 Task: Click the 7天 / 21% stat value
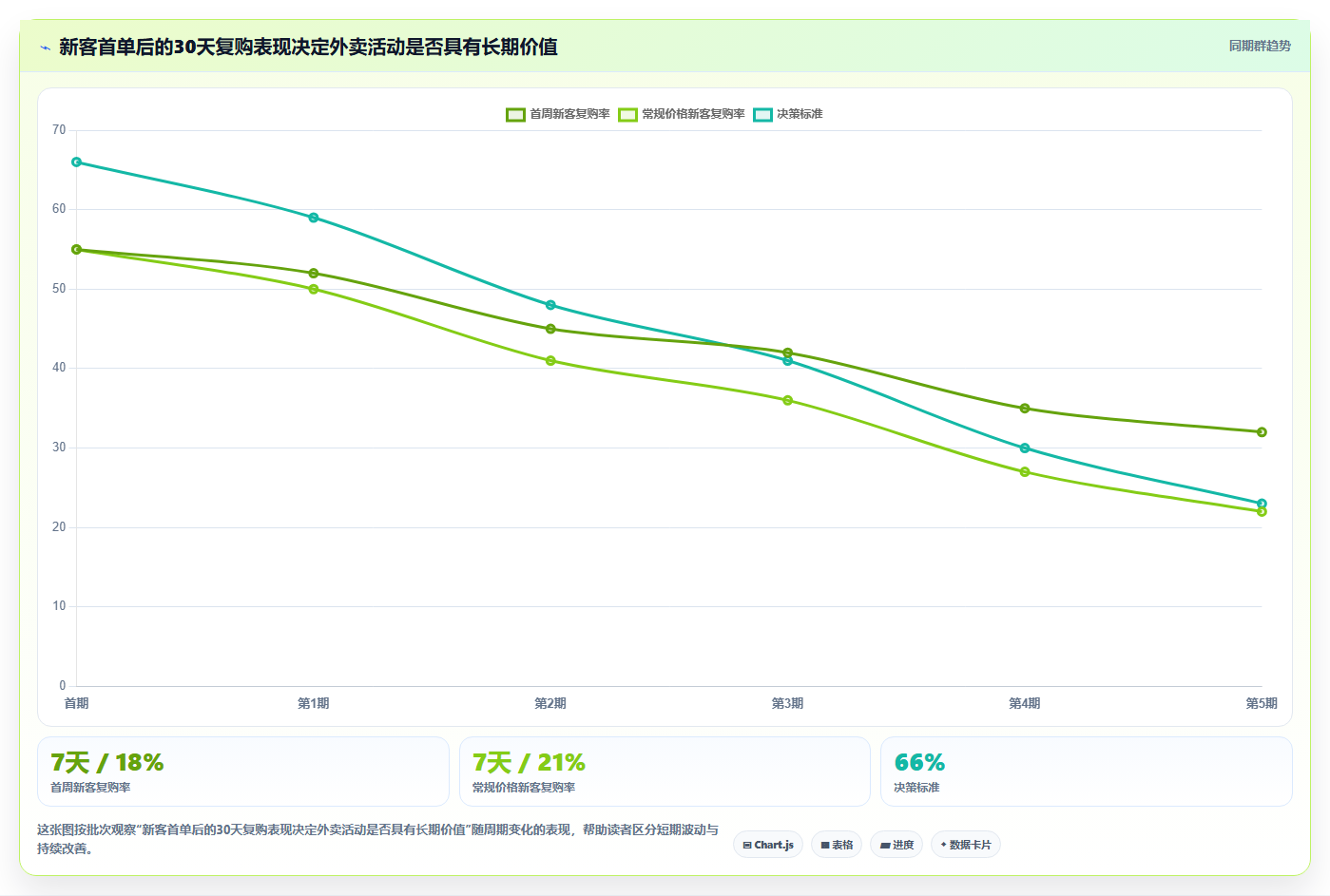pyautogui.click(x=529, y=763)
